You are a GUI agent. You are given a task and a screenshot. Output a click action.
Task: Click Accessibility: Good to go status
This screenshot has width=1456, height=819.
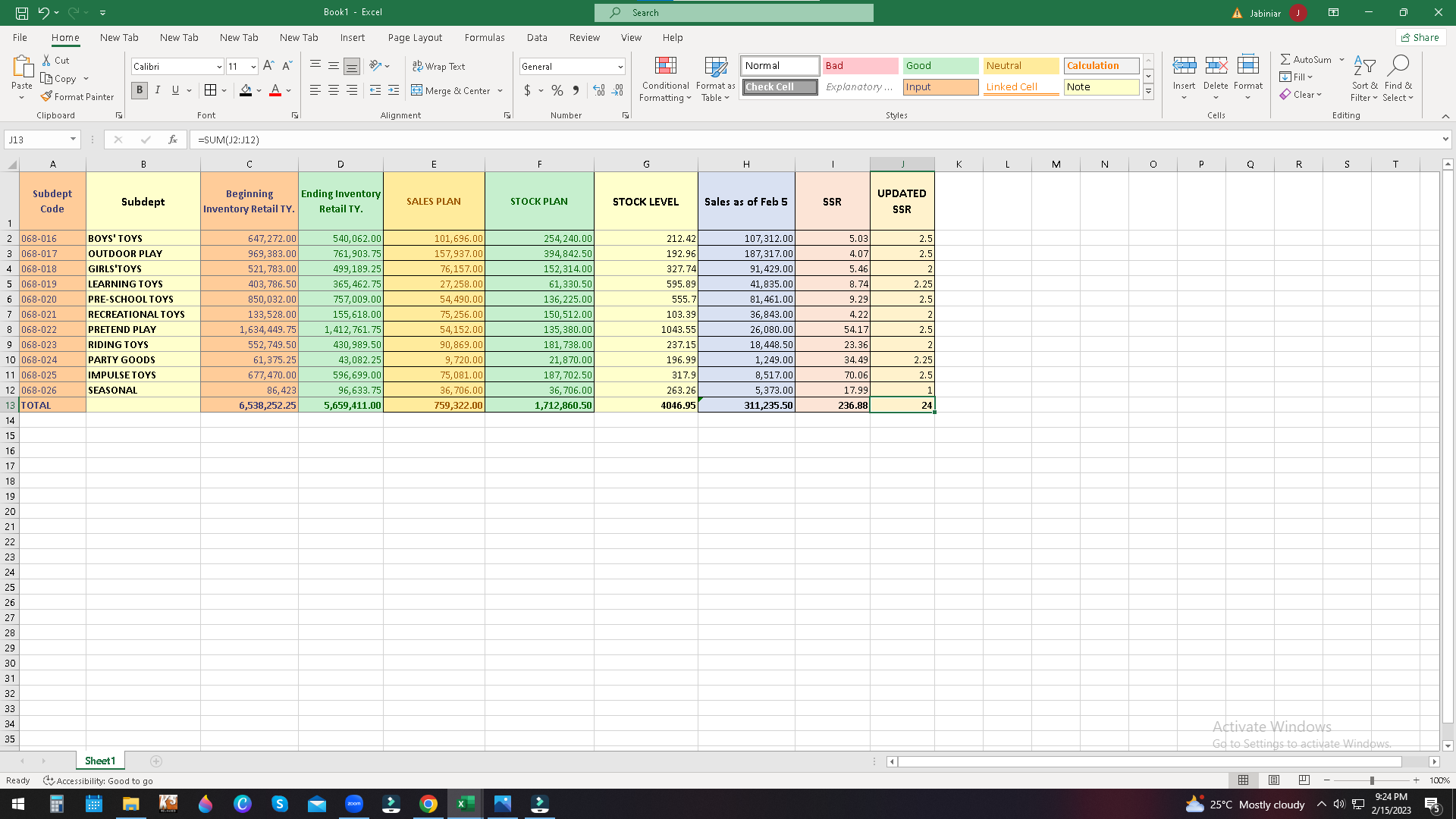click(99, 780)
